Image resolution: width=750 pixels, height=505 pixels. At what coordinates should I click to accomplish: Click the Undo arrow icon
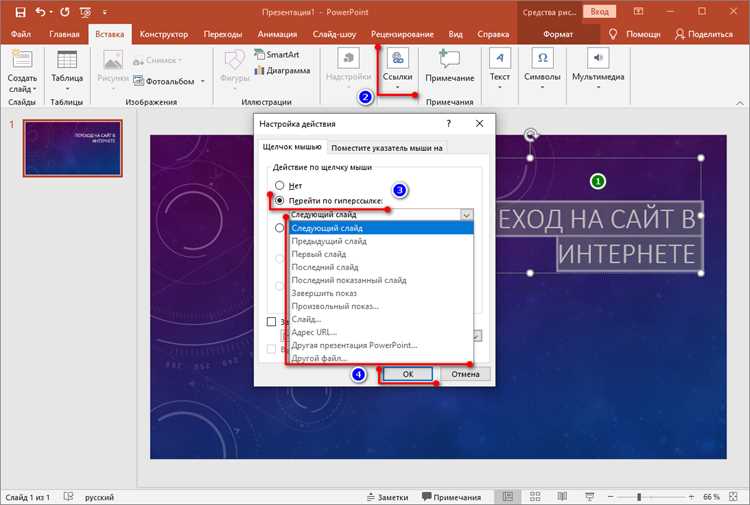click(x=40, y=12)
